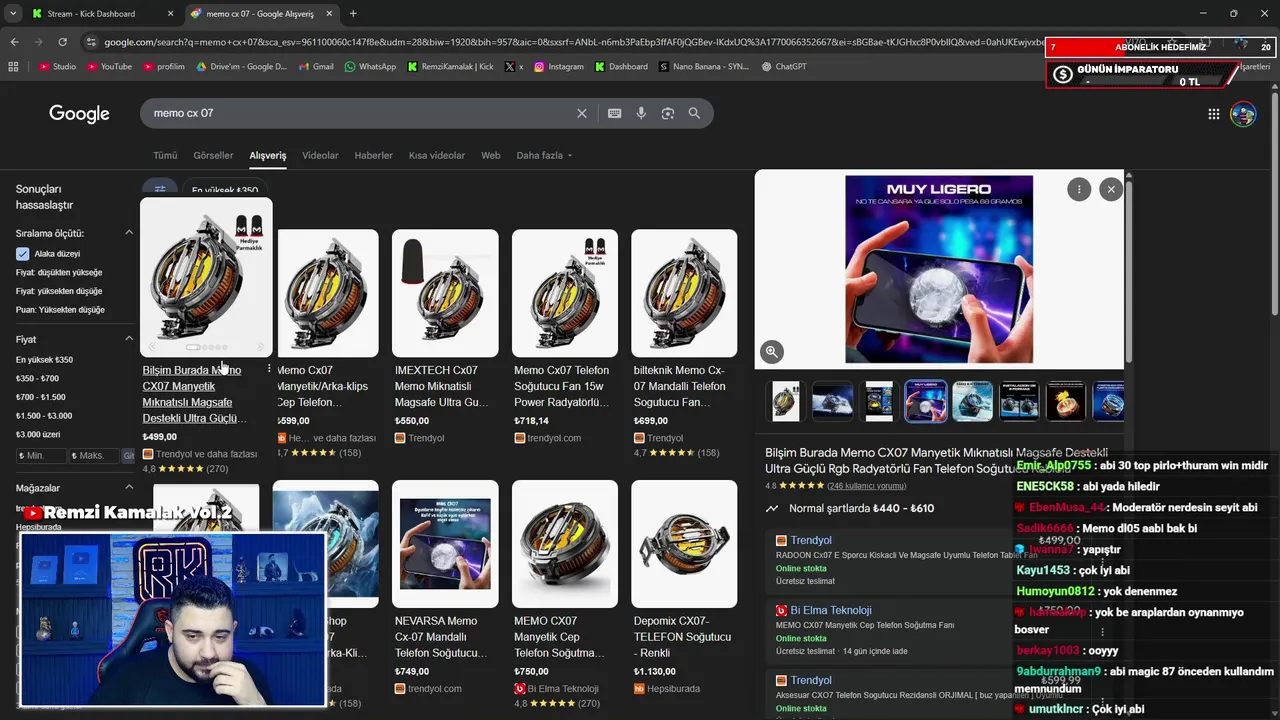The image size is (1280, 720).
Task: Open Google Lens image search icon
Action: click(668, 113)
